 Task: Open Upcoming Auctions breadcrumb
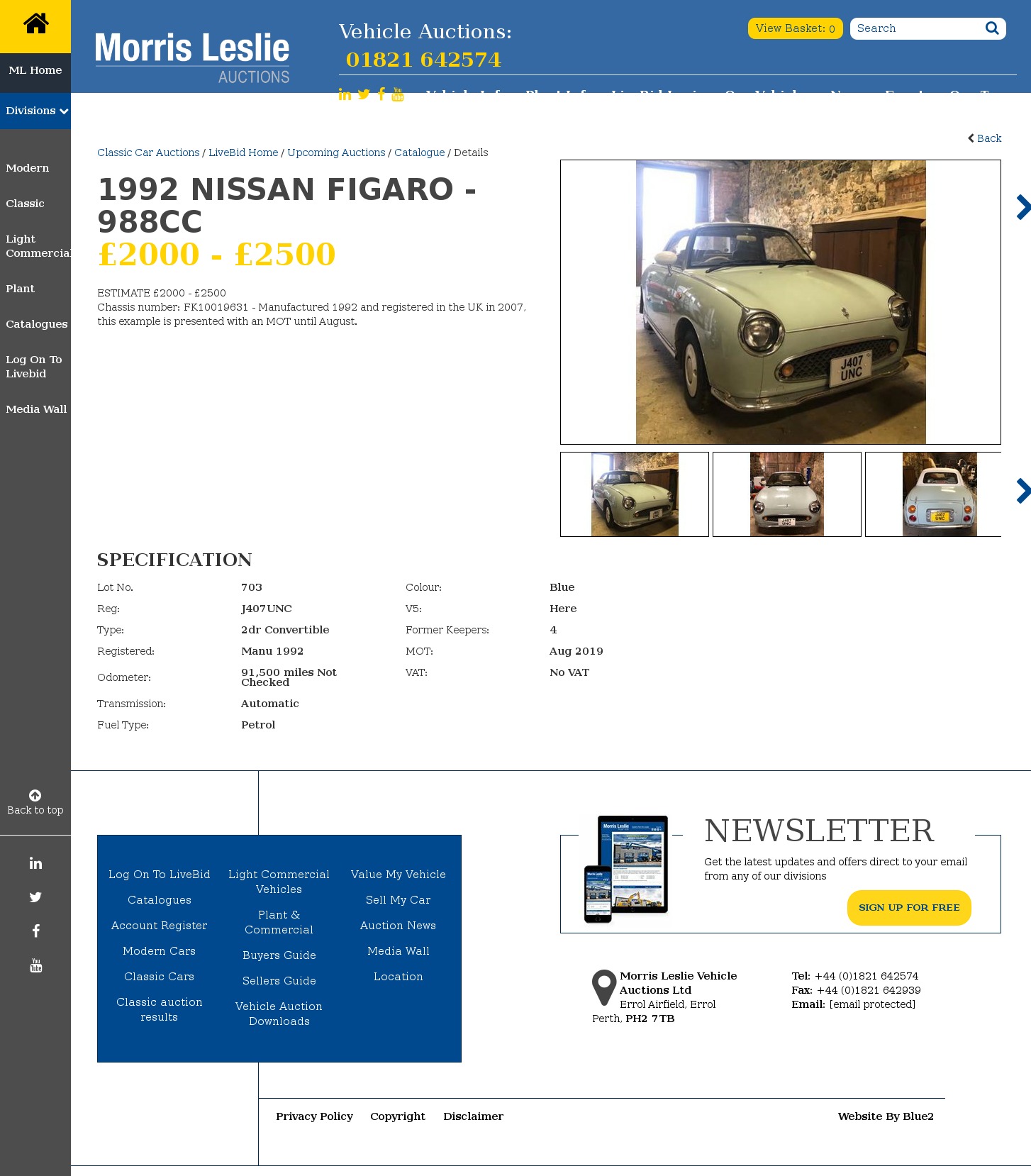click(336, 152)
